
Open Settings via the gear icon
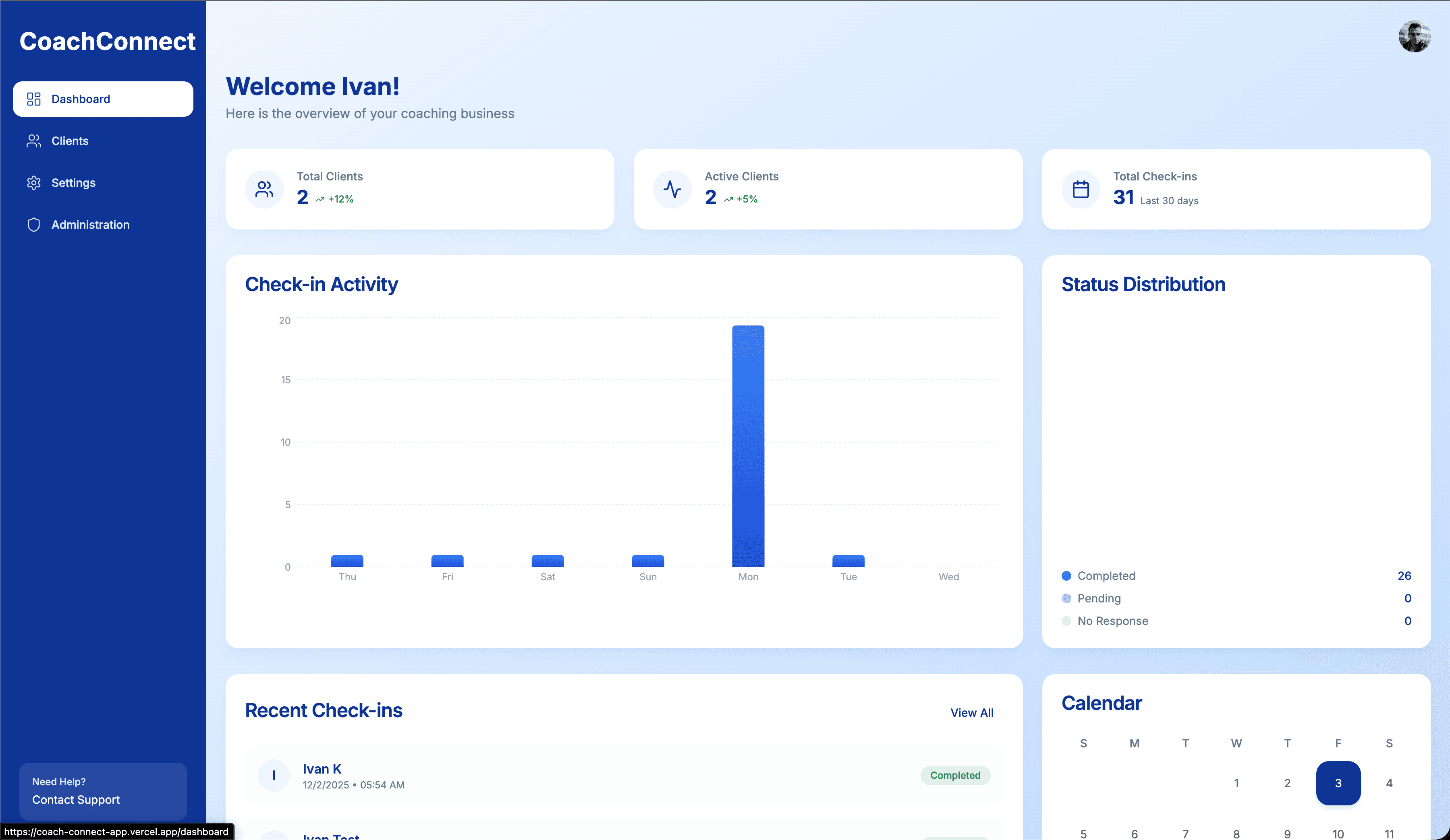[33, 183]
